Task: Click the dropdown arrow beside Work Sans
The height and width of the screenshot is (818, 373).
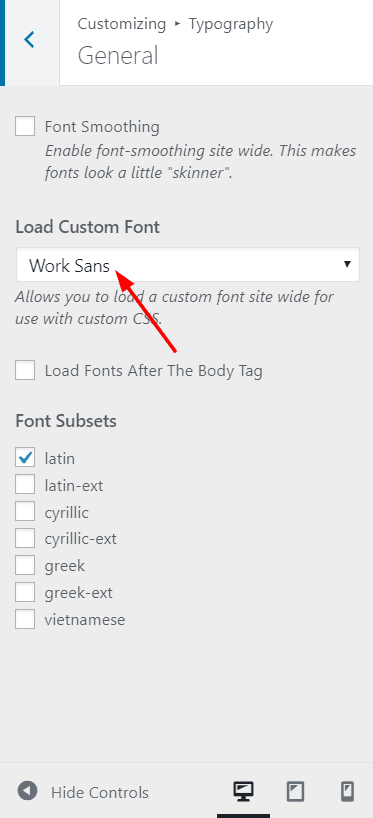Action: pyautogui.click(x=347, y=264)
